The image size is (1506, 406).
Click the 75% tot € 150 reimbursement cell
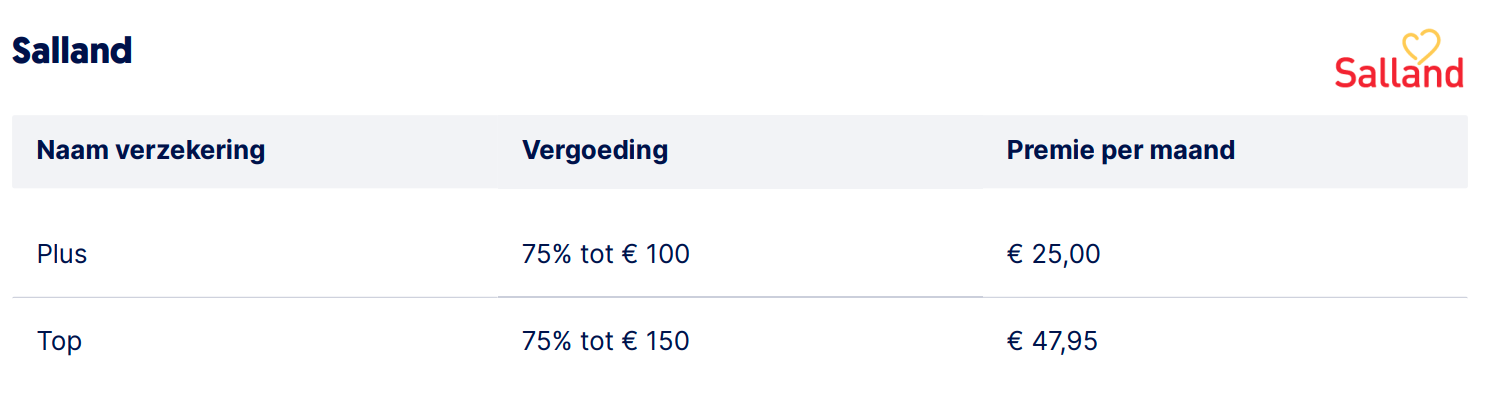click(x=605, y=341)
